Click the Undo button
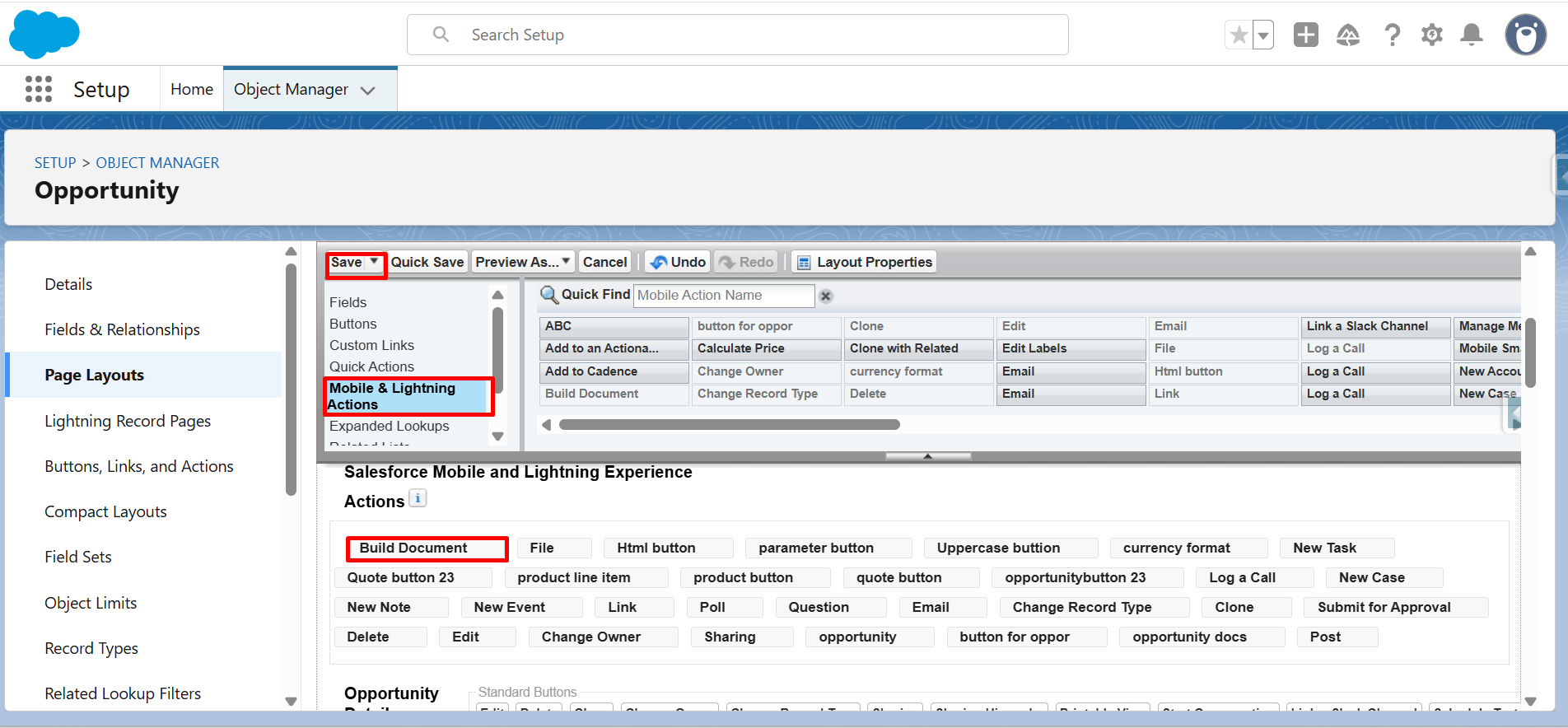The image size is (1568, 728). point(678,262)
